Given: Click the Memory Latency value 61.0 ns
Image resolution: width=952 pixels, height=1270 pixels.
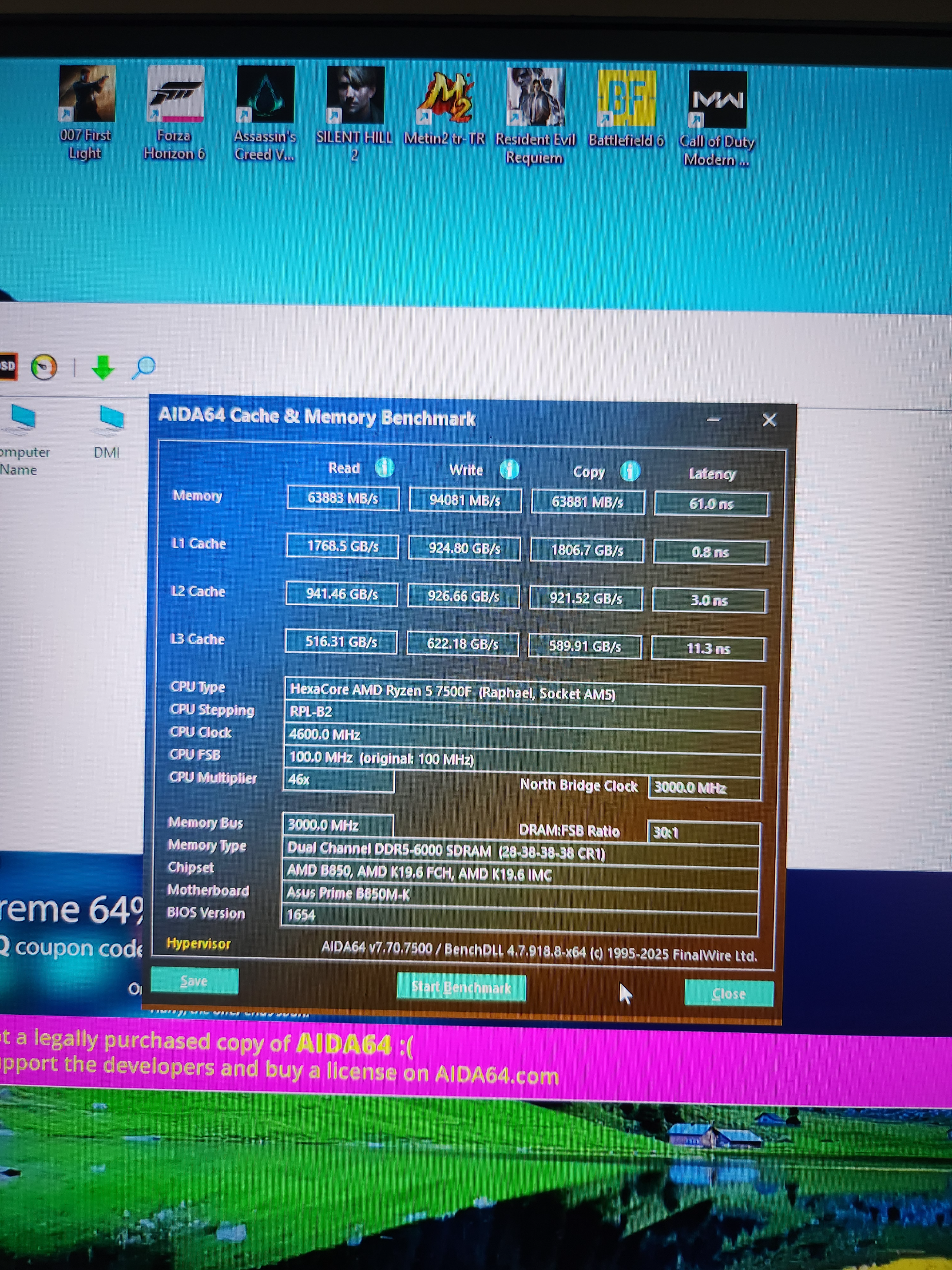Looking at the screenshot, I should (711, 504).
